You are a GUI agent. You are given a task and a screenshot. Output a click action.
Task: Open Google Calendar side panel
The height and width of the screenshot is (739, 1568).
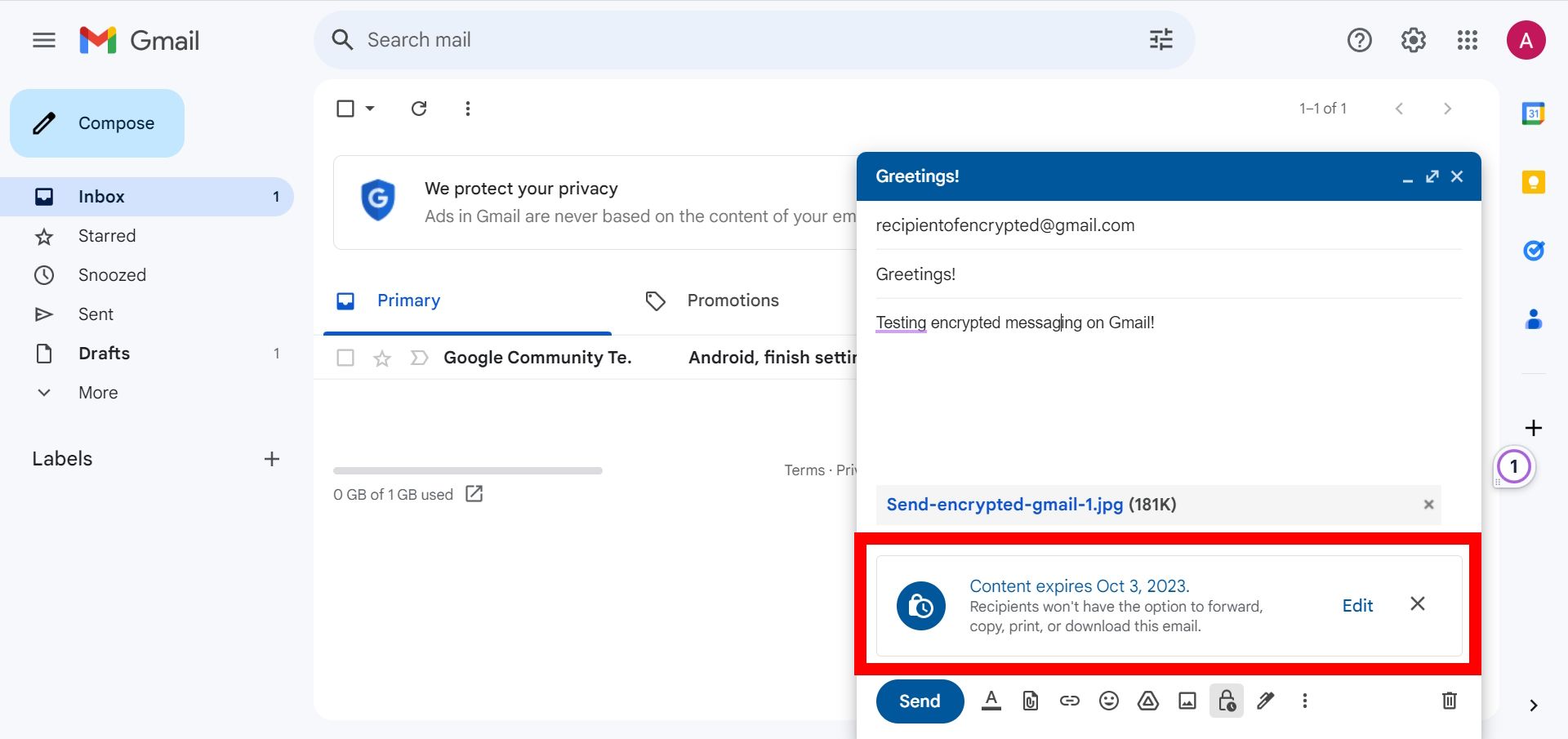point(1533,114)
